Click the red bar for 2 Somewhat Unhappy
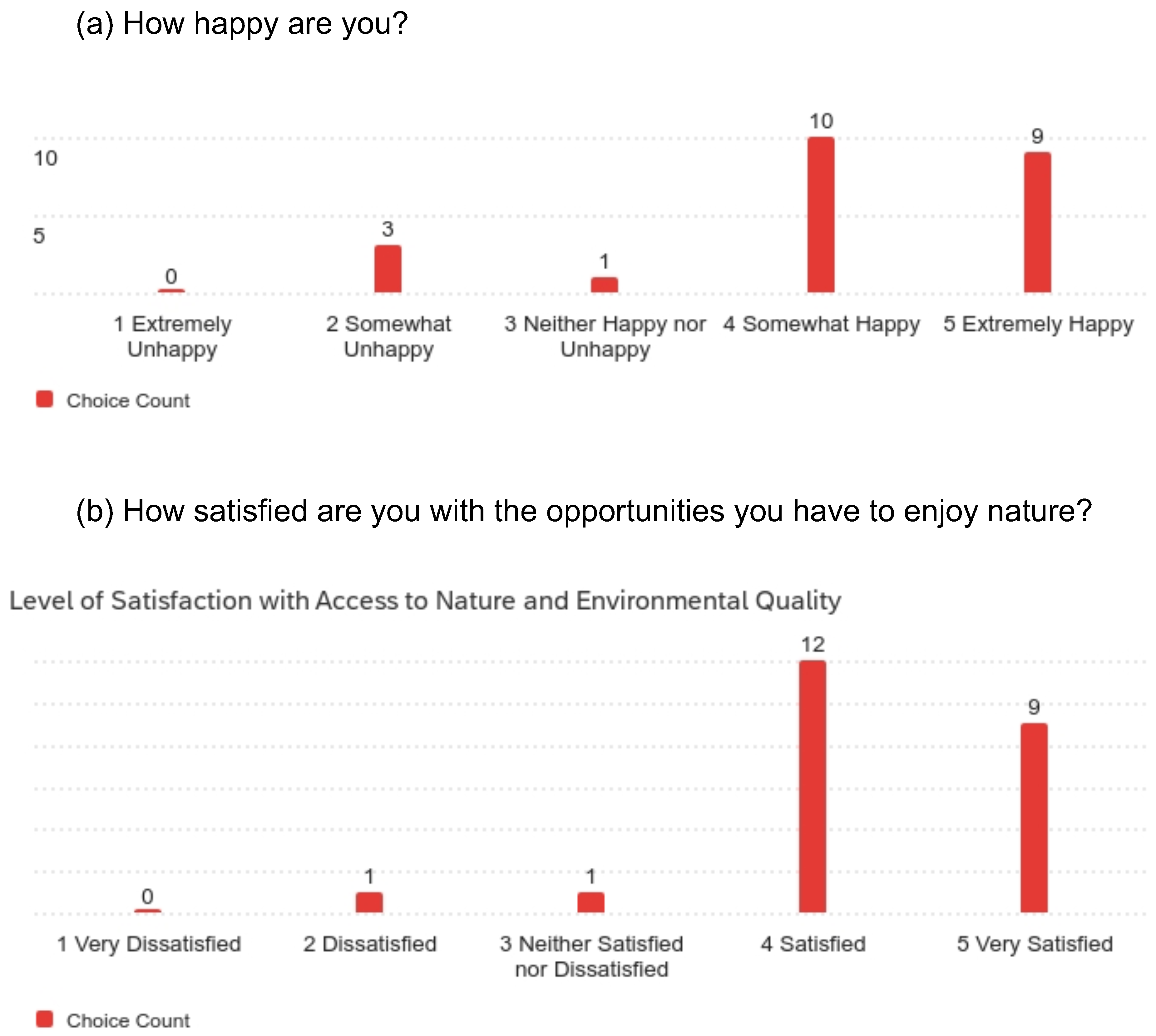Image resolution: width=1156 pixels, height=1036 pixels. click(x=388, y=269)
